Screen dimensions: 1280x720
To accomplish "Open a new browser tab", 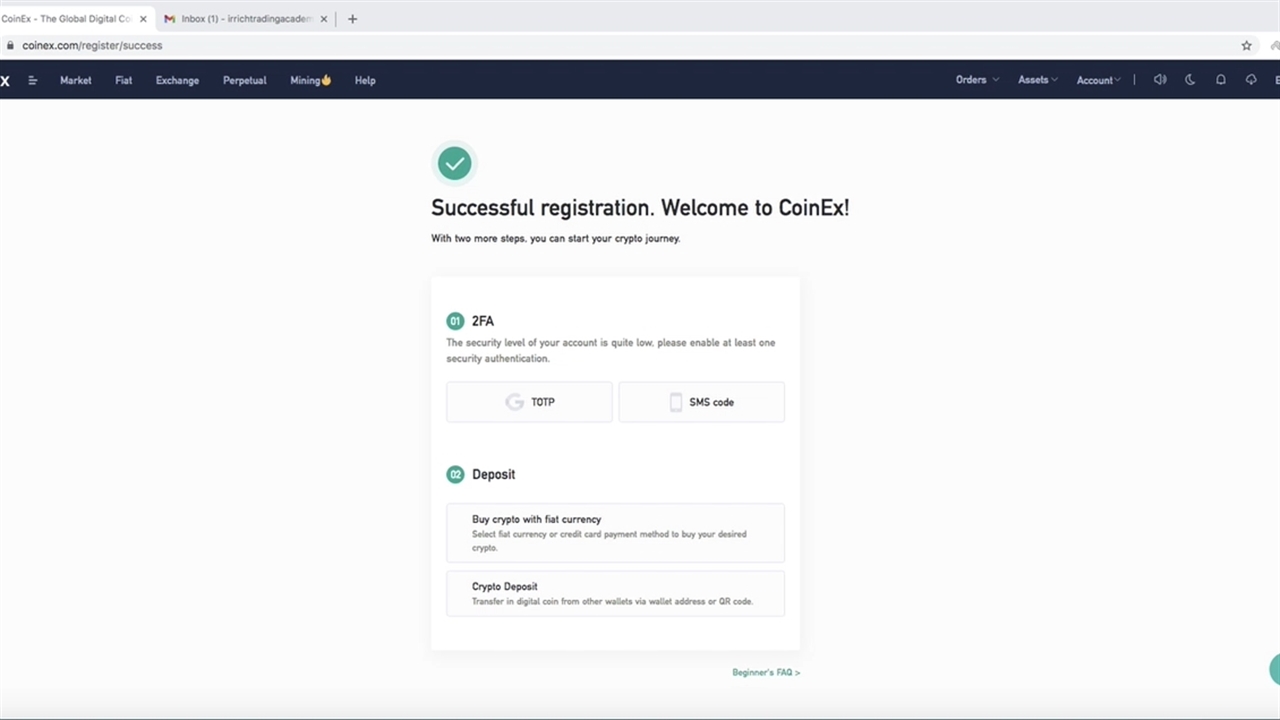I will pos(352,19).
